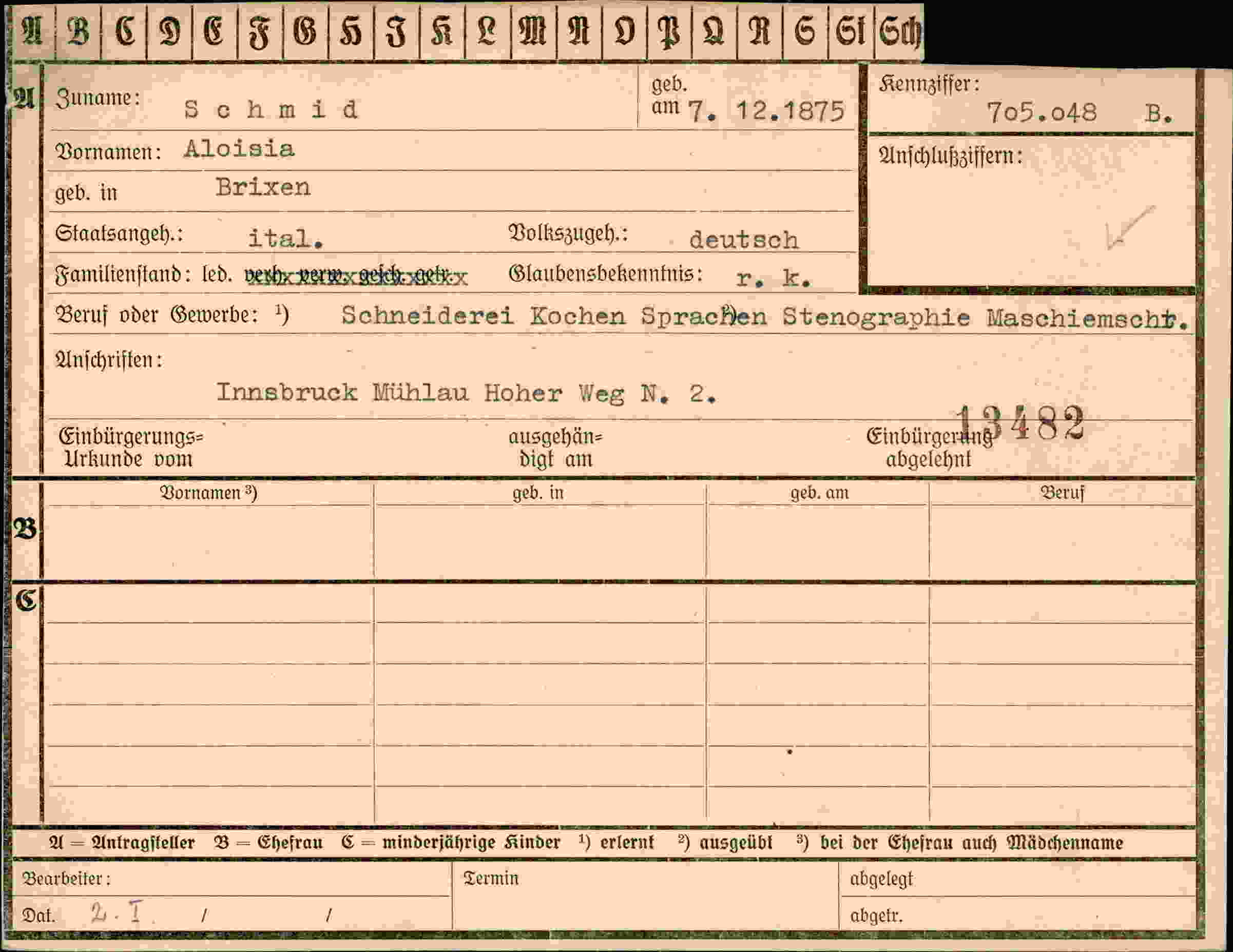Click the "Vornamen 3)" column header
This screenshot has width=1233, height=952.
click(208, 493)
